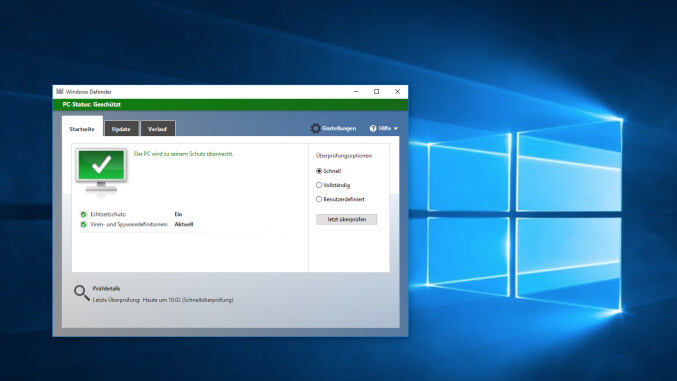Minimize the Windows Defender window
The height and width of the screenshot is (381, 677).
coord(356,92)
